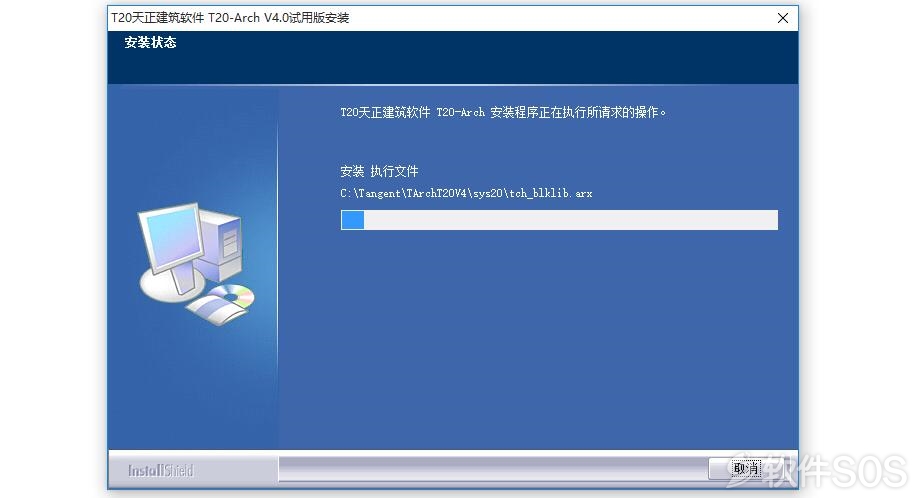Click the 安装状态 header text
The image size is (922, 498).
tap(151, 42)
